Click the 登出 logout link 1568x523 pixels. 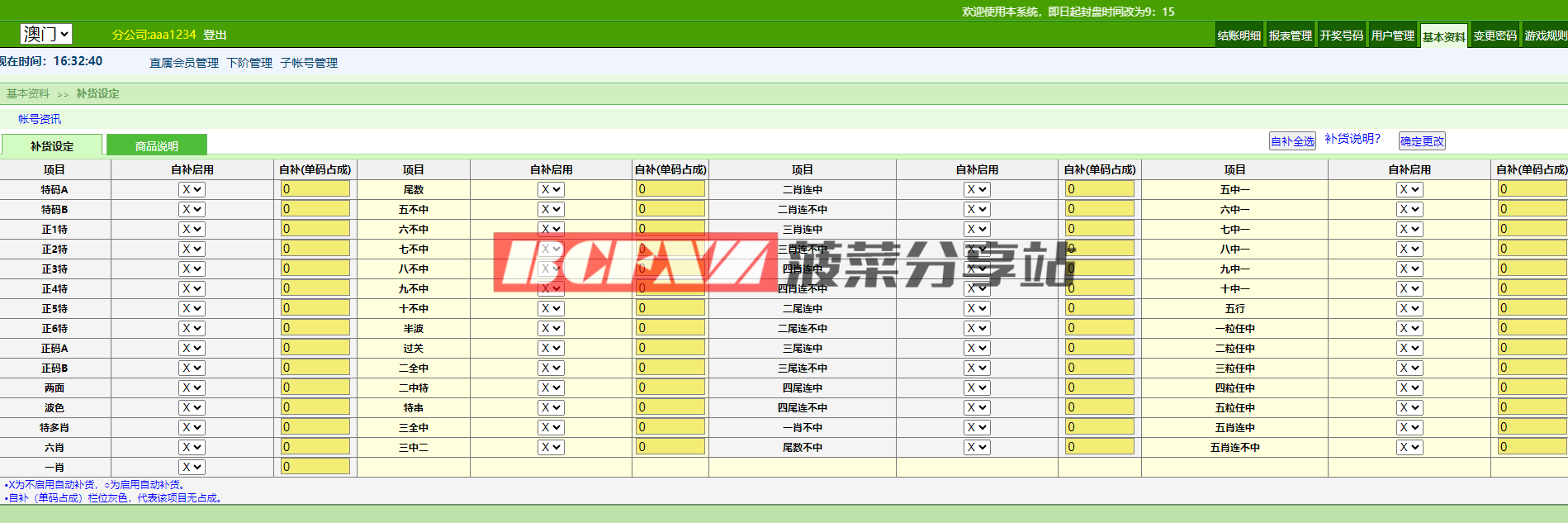pyautogui.click(x=215, y=35)
